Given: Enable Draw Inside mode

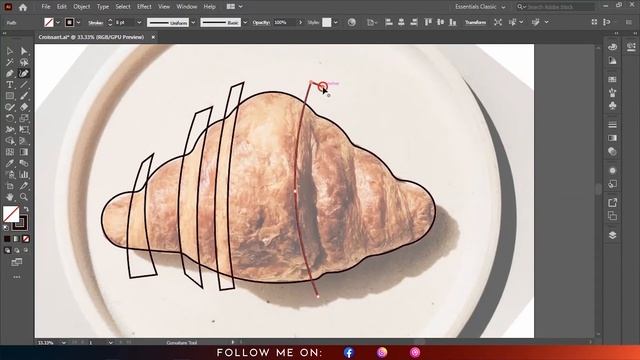Looking at the screenshot, I should [x=26, y=250].
